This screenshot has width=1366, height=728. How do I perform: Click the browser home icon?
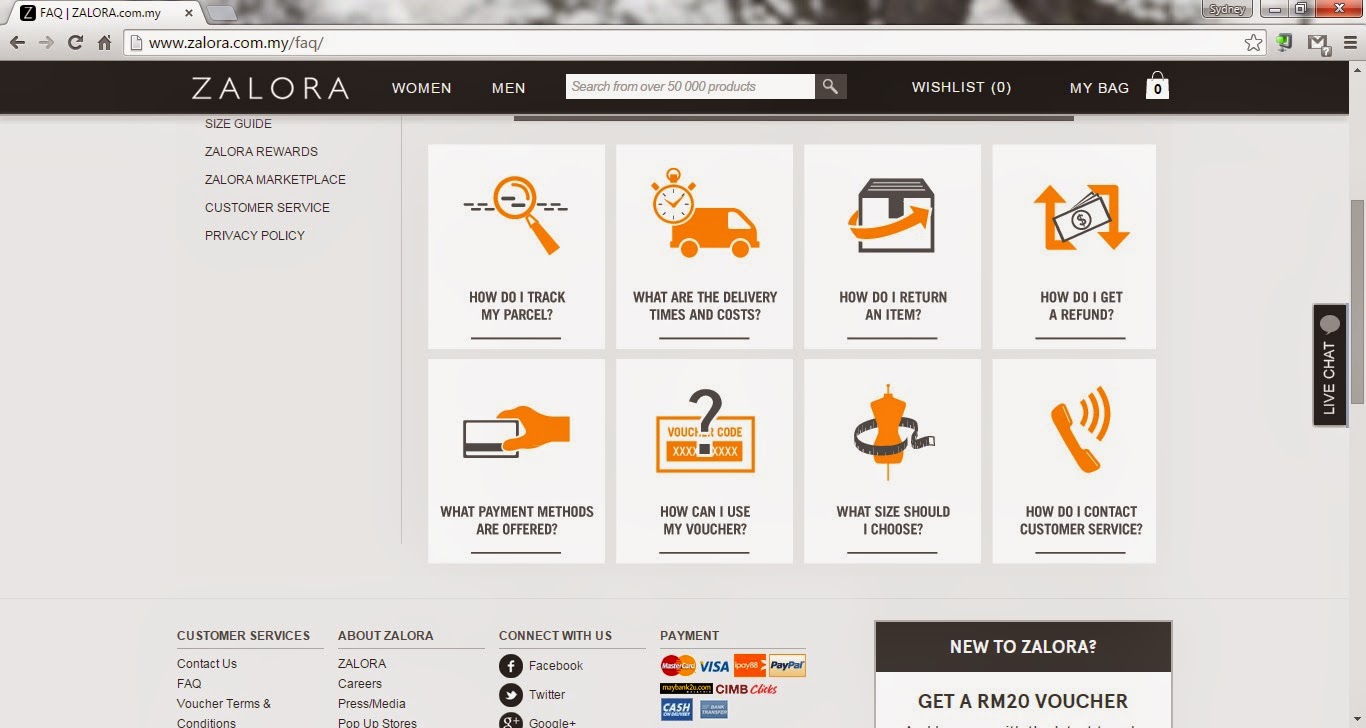point(104,43)
